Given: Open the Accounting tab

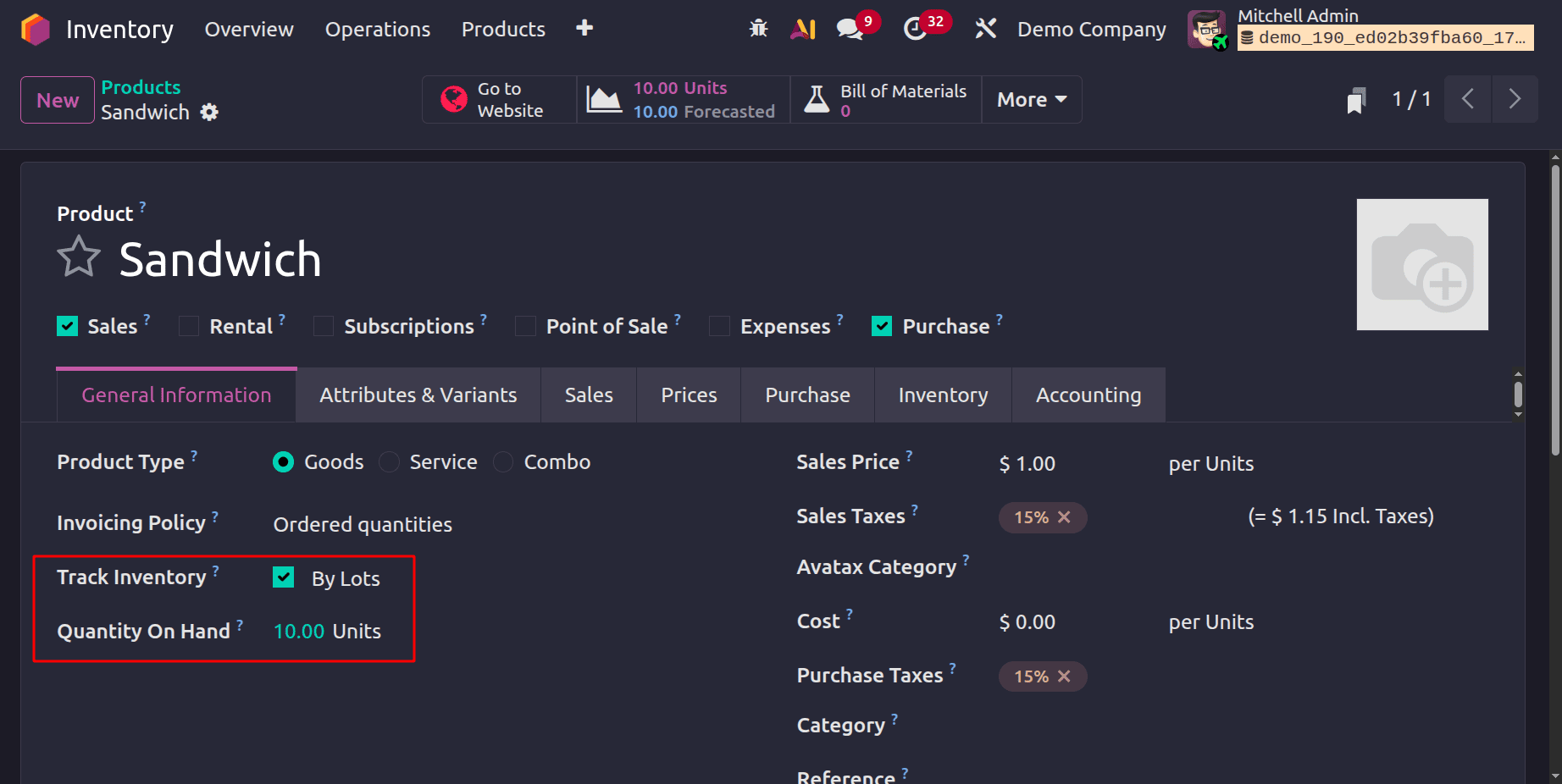Looking at the screenshot, I should [x=1088, y=395].
